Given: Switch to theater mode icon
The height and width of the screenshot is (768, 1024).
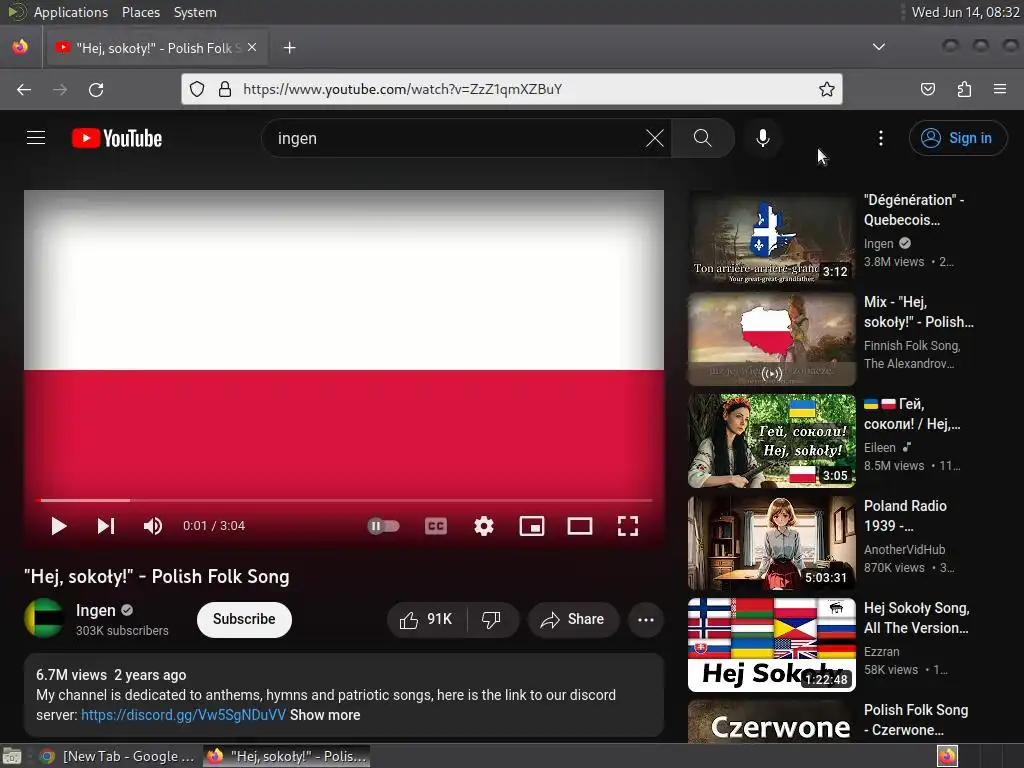Looking at the screenshot, I should pyautogui.click(x=580, y=526).
